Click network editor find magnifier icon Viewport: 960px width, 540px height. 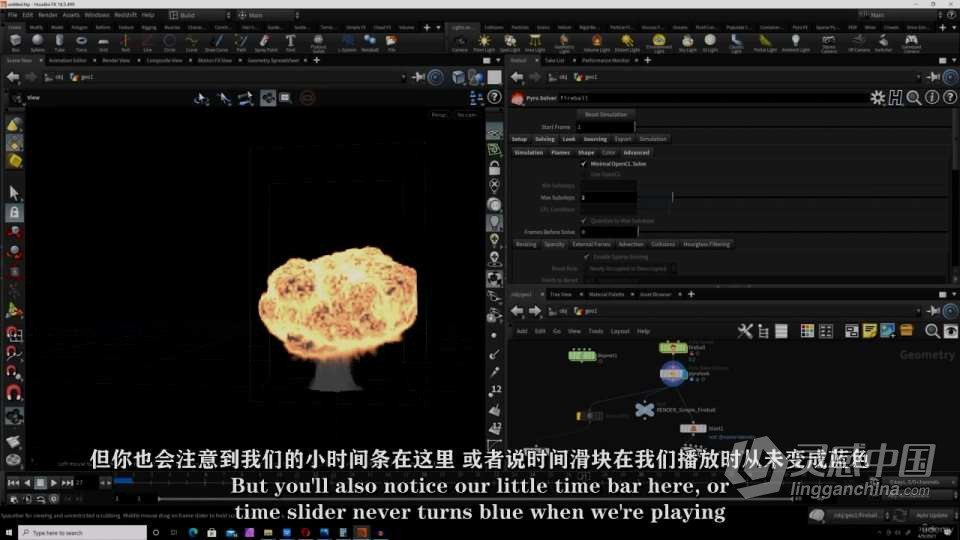(932, 331)
